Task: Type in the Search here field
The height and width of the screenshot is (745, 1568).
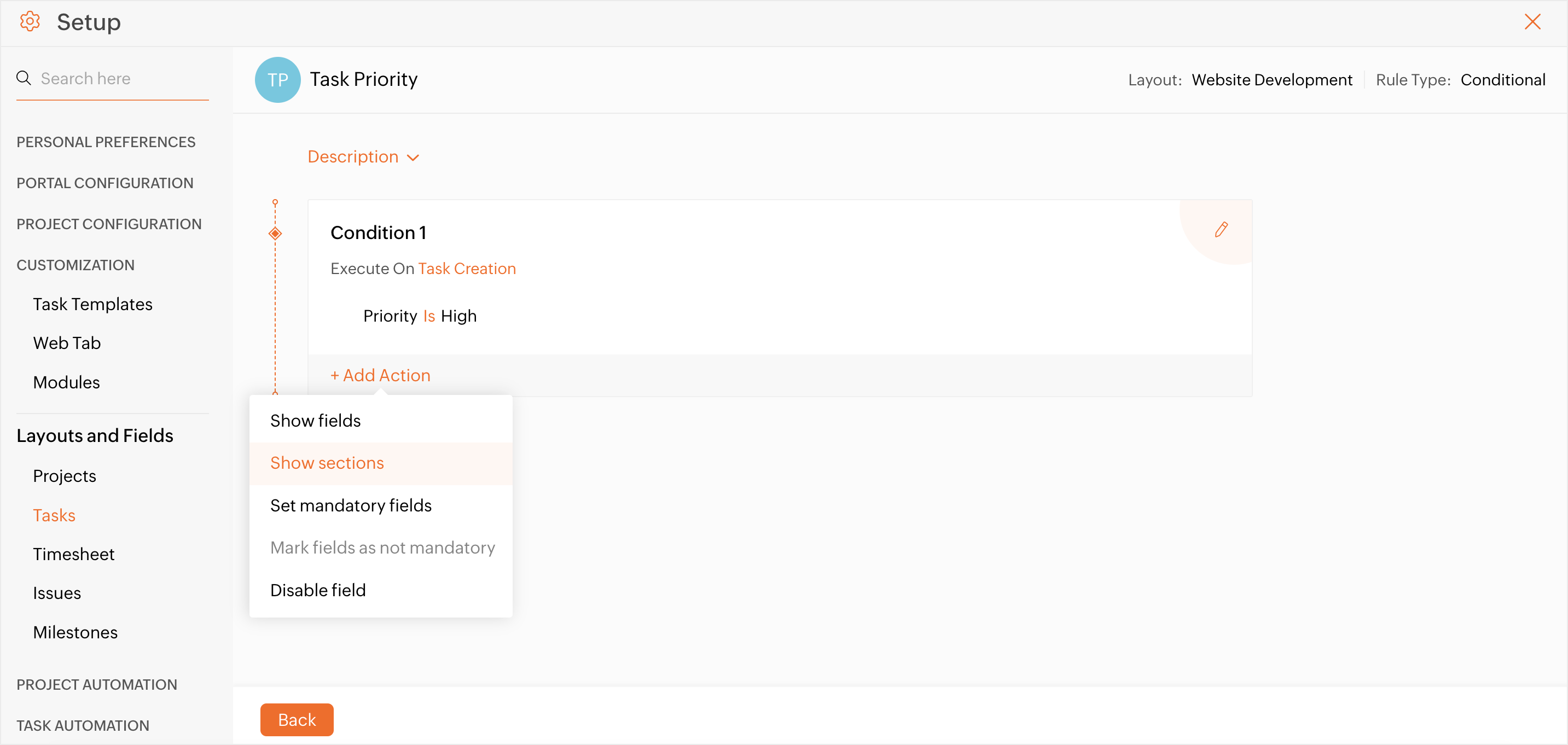Action: (x=122, y=79)
